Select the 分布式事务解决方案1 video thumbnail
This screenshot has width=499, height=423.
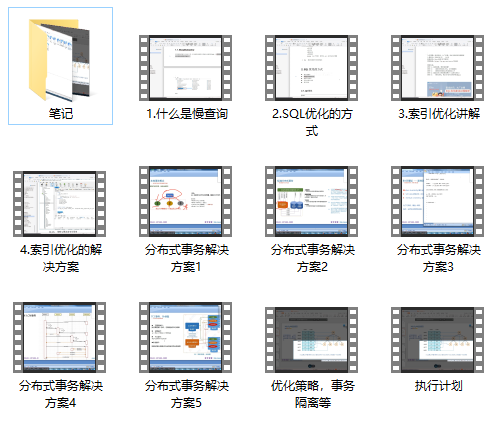pyautogui.click(x=185, y=201)
